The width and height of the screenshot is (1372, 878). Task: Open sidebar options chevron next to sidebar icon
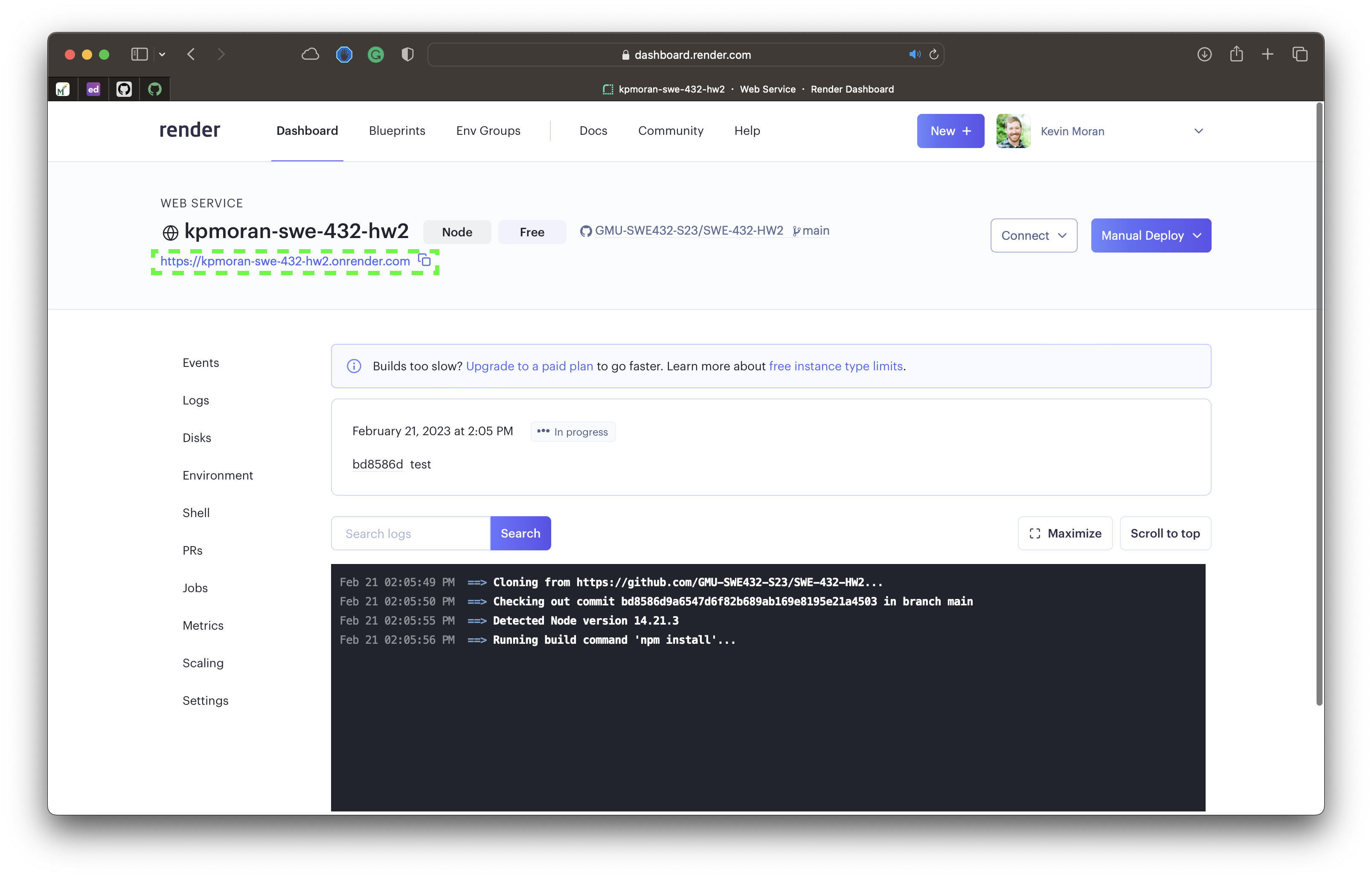(x=163, y=55)
